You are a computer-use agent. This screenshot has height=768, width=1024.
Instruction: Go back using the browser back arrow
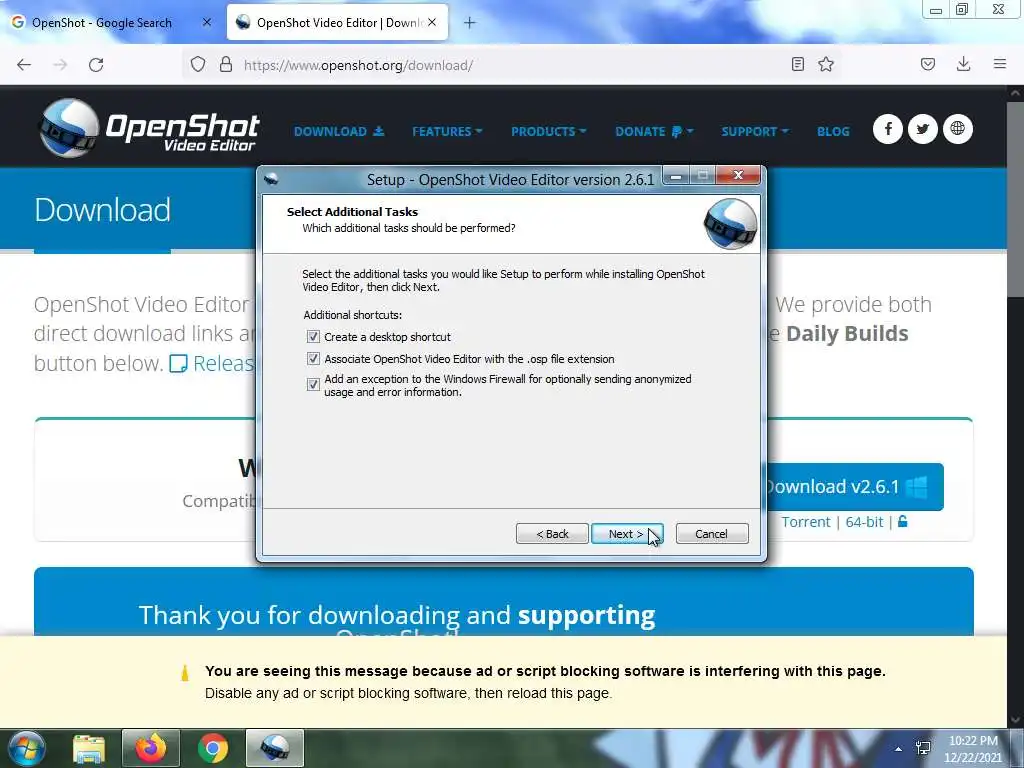click(24, 65)
